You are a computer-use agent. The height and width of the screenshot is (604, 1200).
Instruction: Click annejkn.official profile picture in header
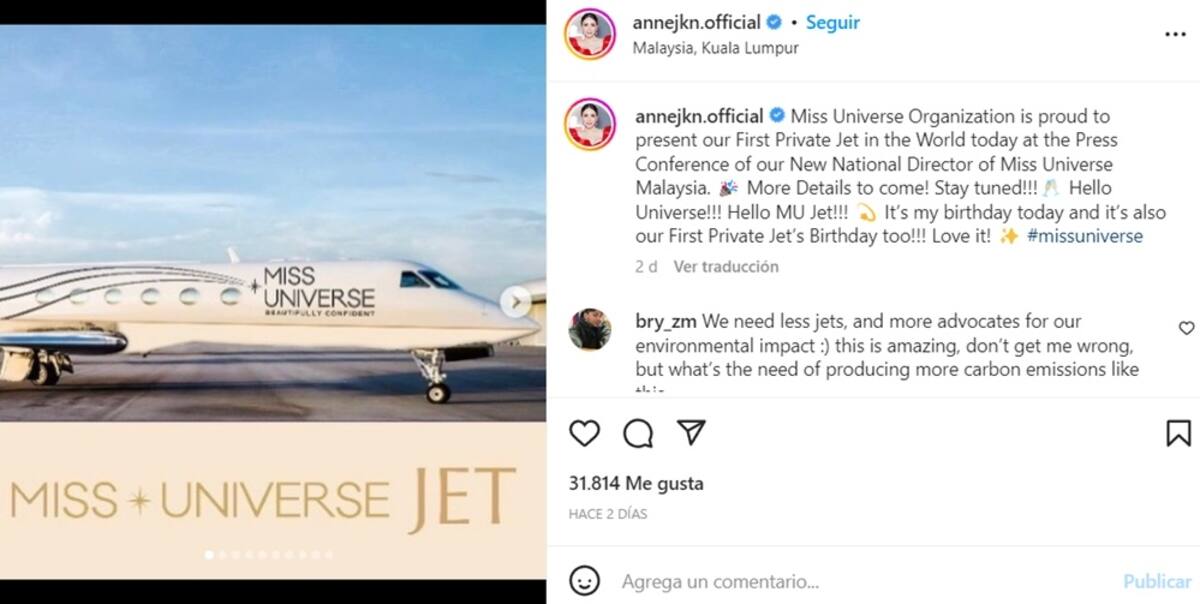(590, 34)
